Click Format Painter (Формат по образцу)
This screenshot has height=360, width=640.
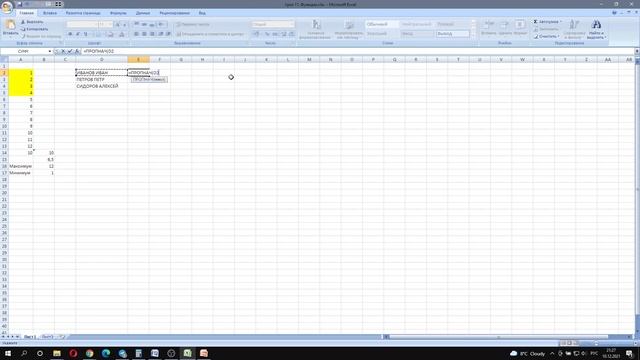(x=41, y=36)
